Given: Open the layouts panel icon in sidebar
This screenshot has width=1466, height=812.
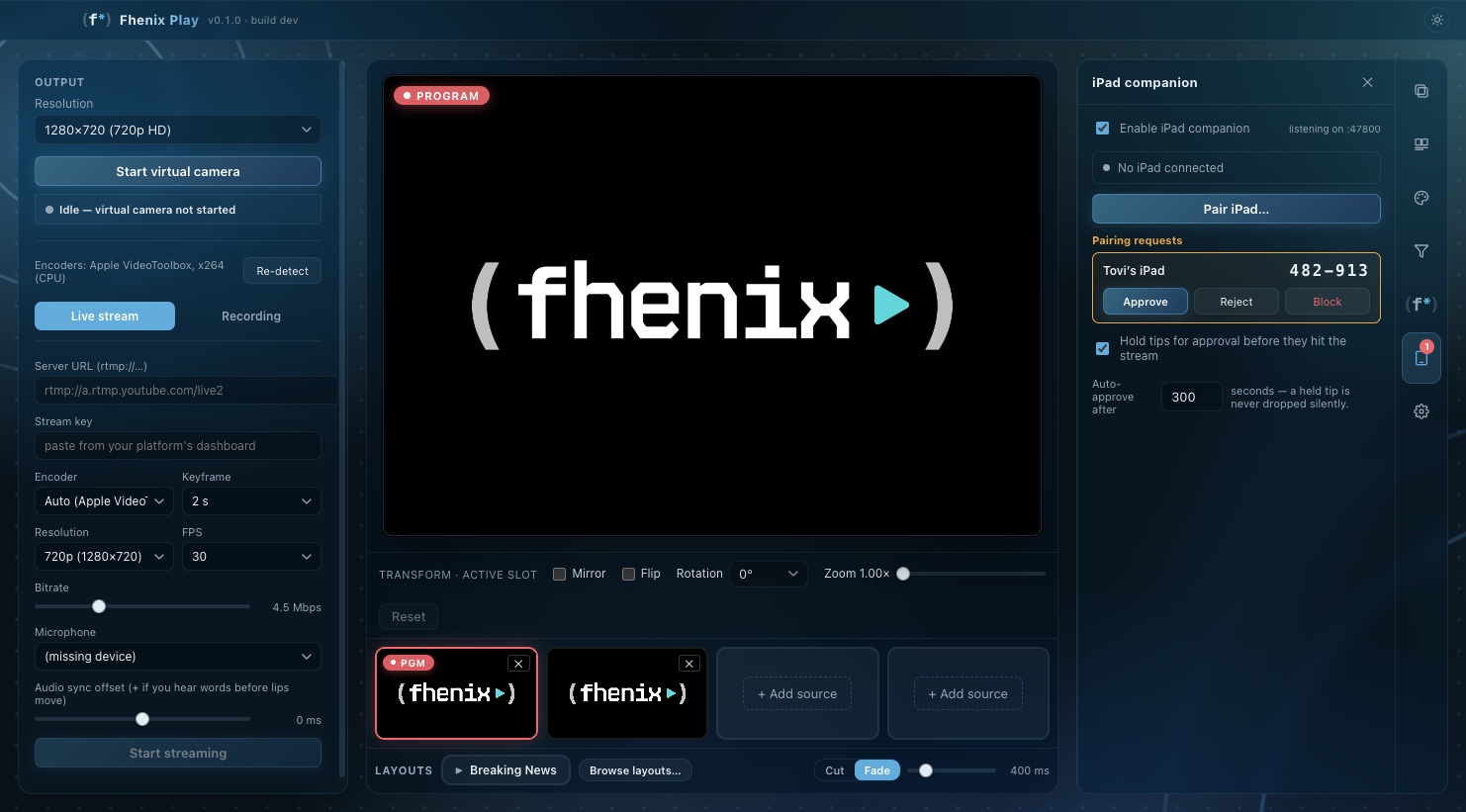Looking at the screenshot, I should pyautogui.click(x=1421, y=144).
